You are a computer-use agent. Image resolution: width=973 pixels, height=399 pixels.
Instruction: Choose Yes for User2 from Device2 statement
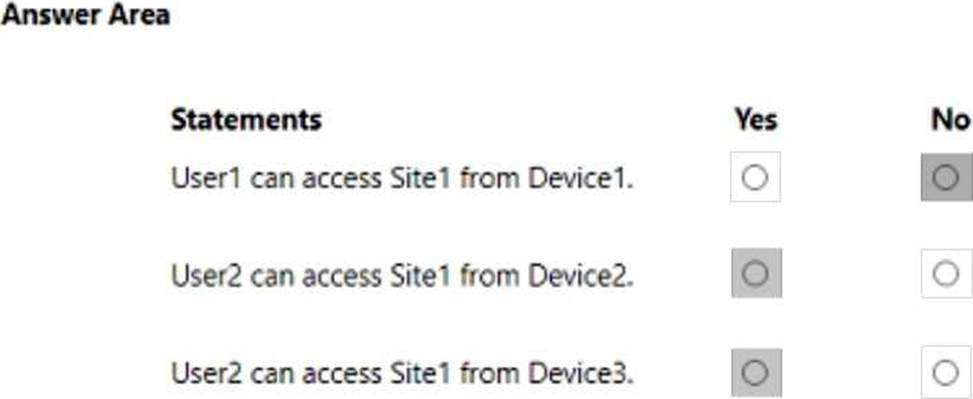click(x=756, y=273)
